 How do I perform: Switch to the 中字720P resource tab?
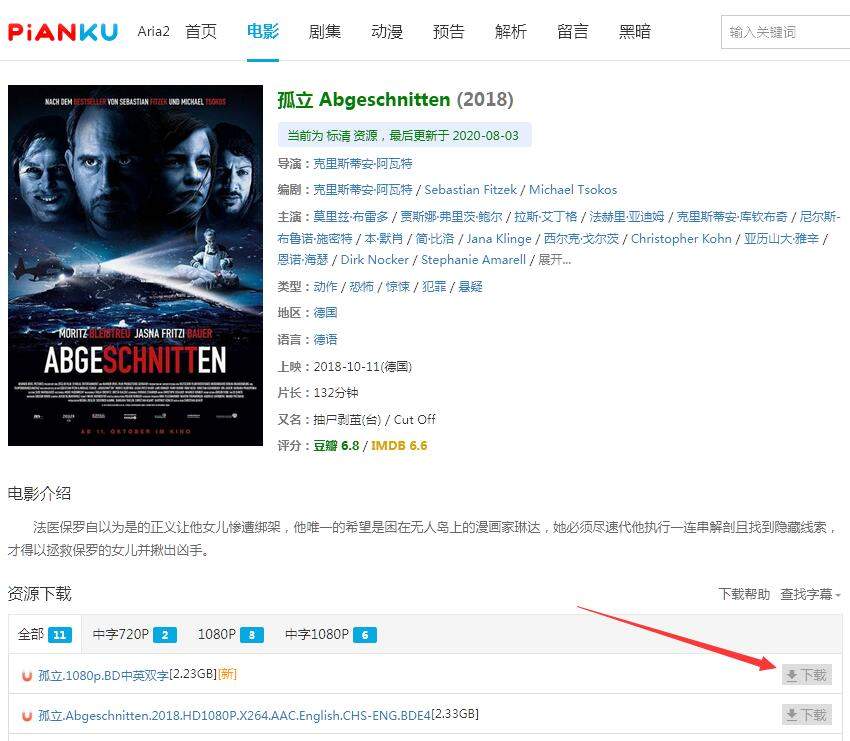click(134, 634)
